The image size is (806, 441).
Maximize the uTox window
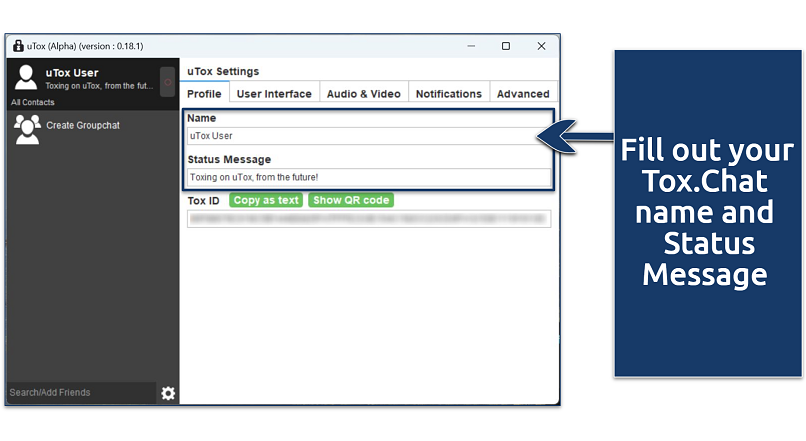[506, 46]
